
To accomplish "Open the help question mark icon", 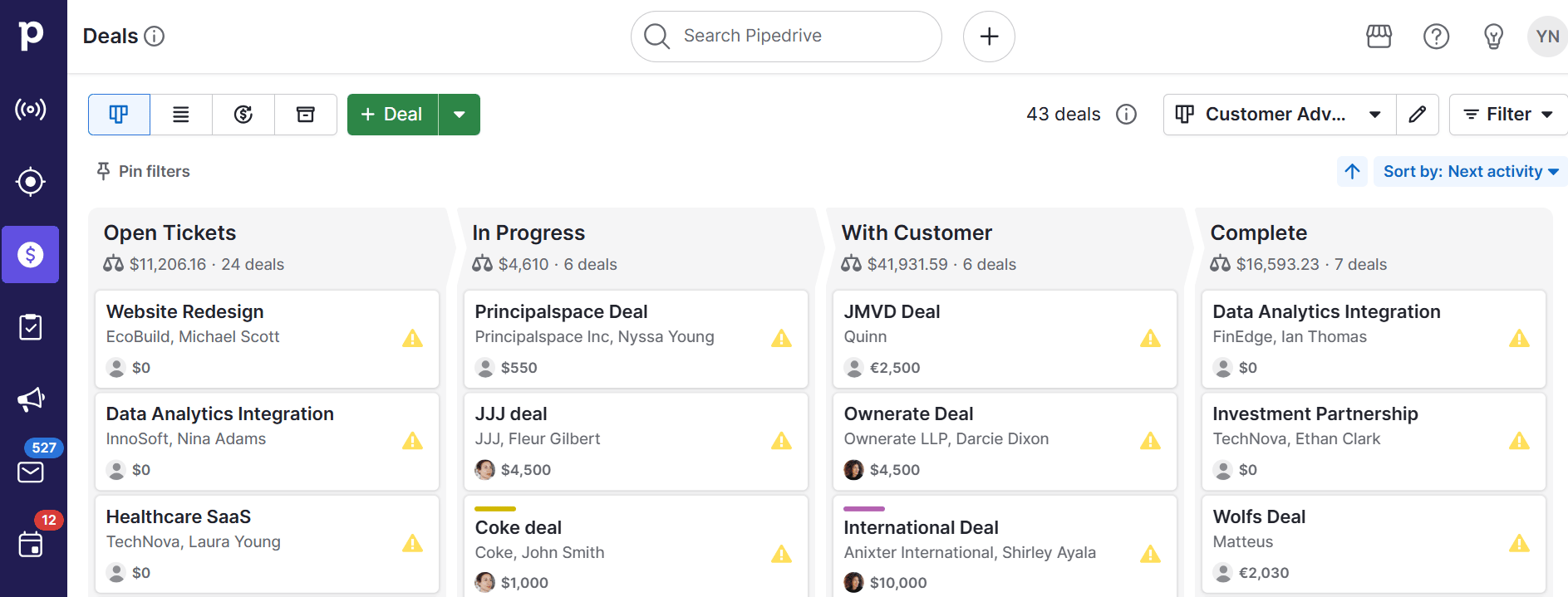I will click(1437, 37).
